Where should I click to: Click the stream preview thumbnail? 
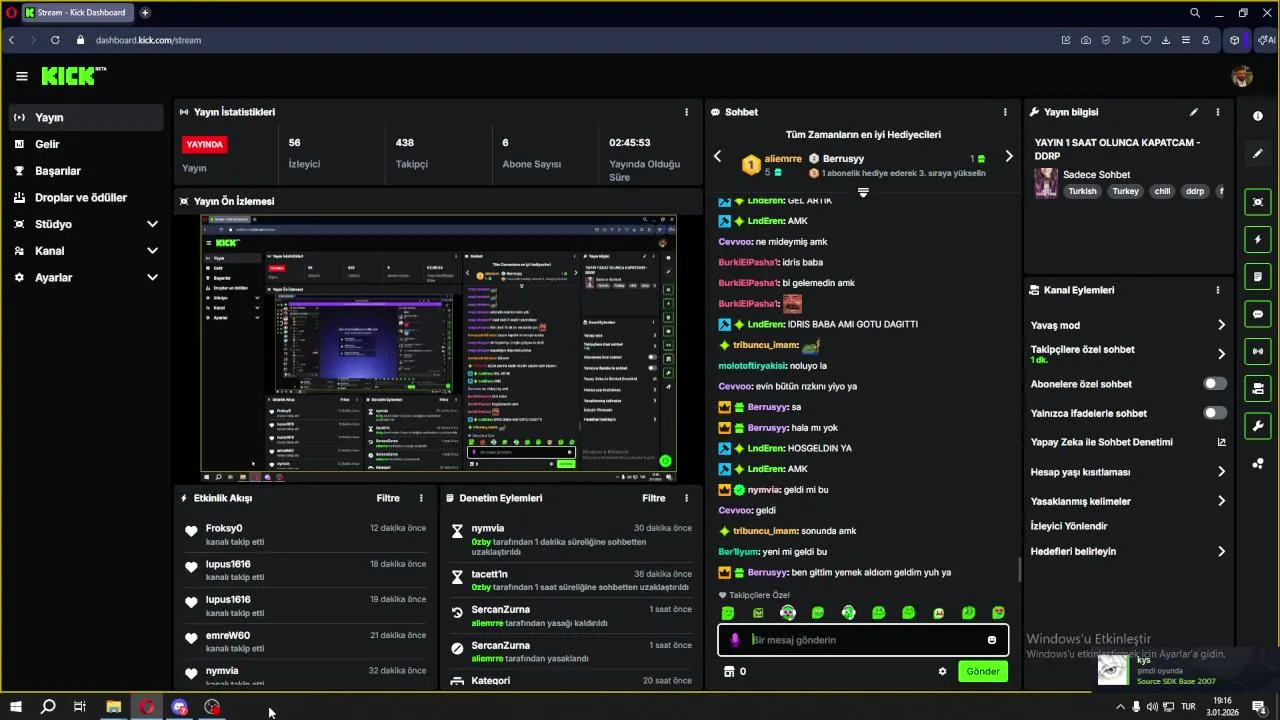click(x=438, y=349)
